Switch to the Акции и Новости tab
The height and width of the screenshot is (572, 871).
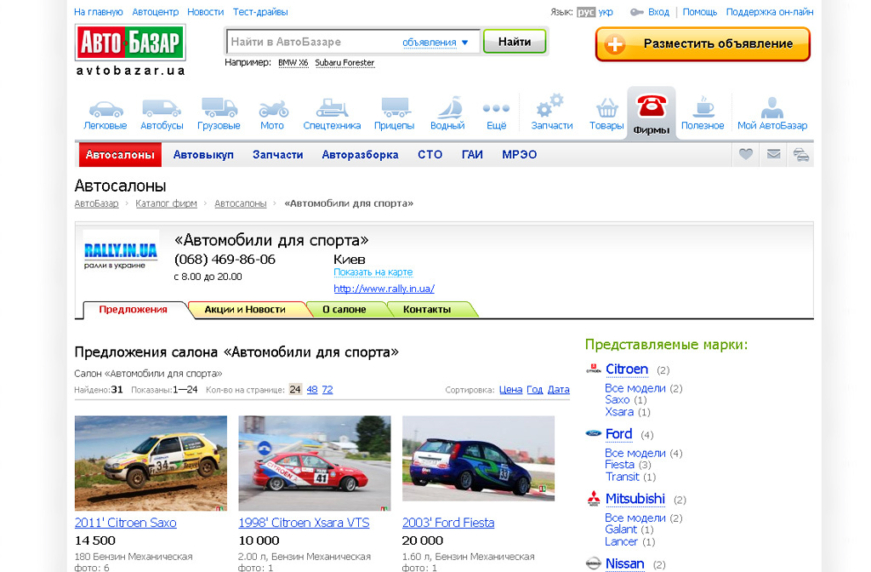(x=245, y=310)
